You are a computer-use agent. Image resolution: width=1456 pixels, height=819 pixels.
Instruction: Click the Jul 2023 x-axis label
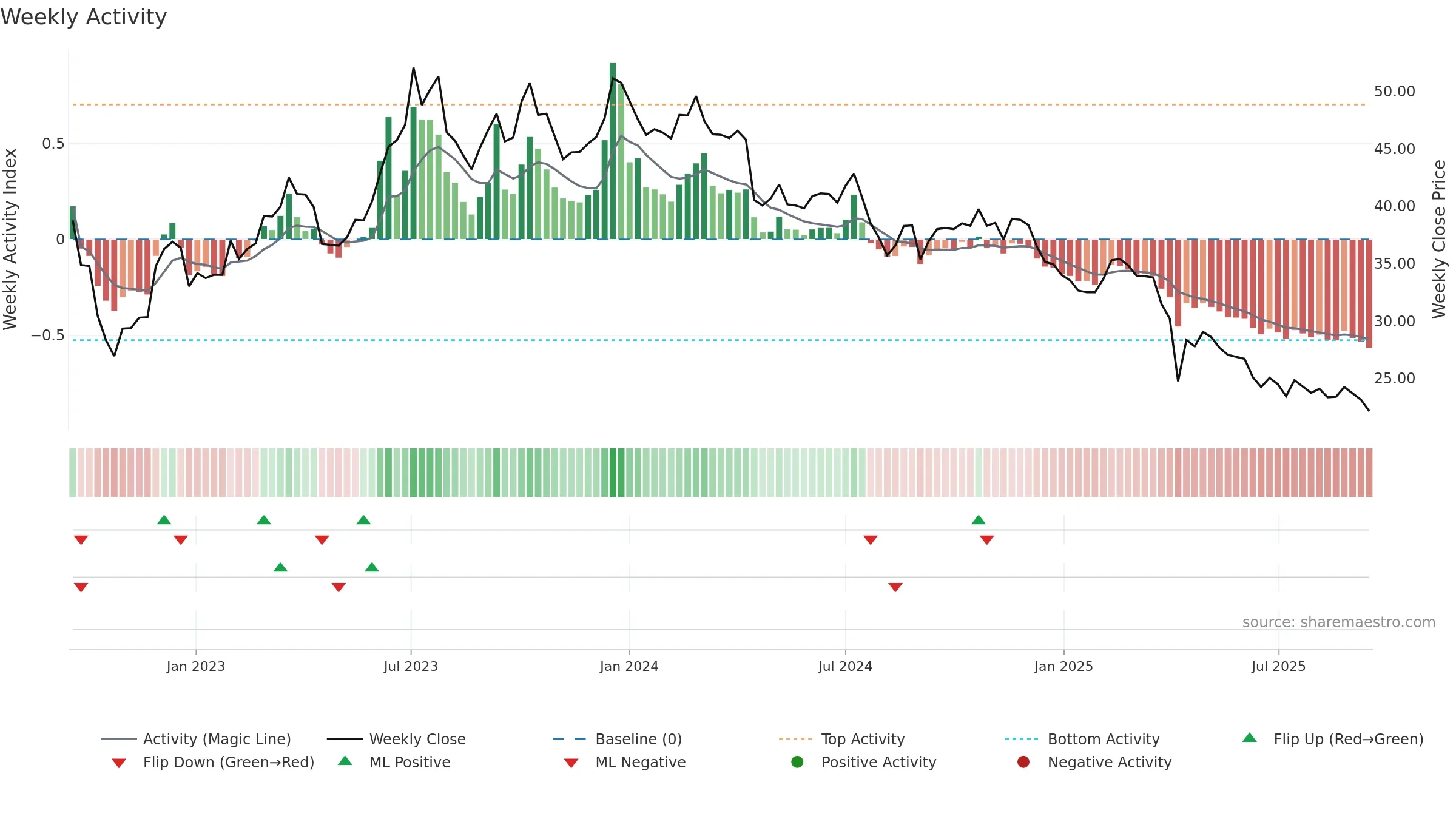click(411, 666)
